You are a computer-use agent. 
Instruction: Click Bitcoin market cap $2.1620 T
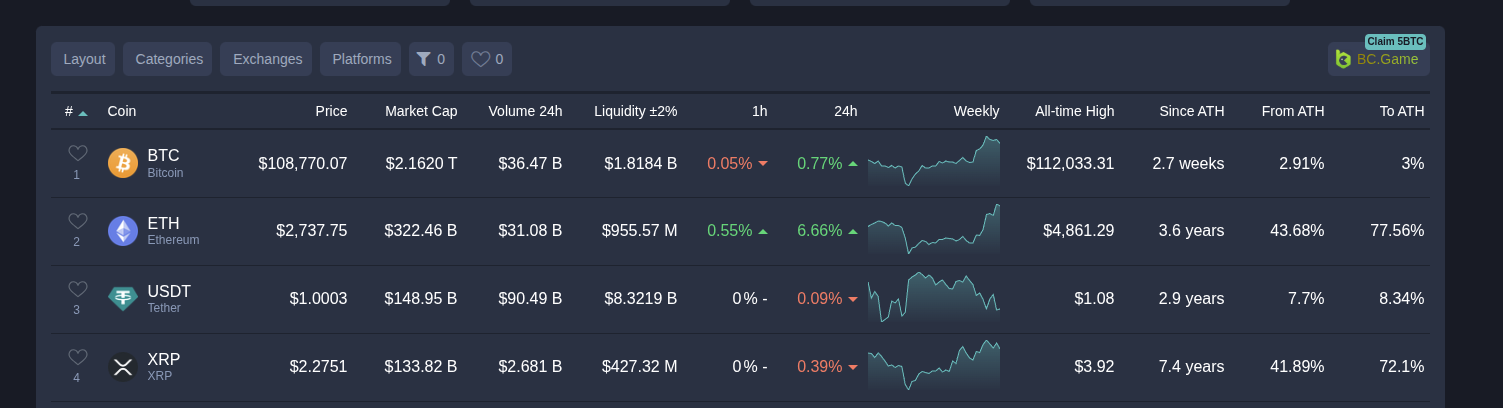[421, 163]
